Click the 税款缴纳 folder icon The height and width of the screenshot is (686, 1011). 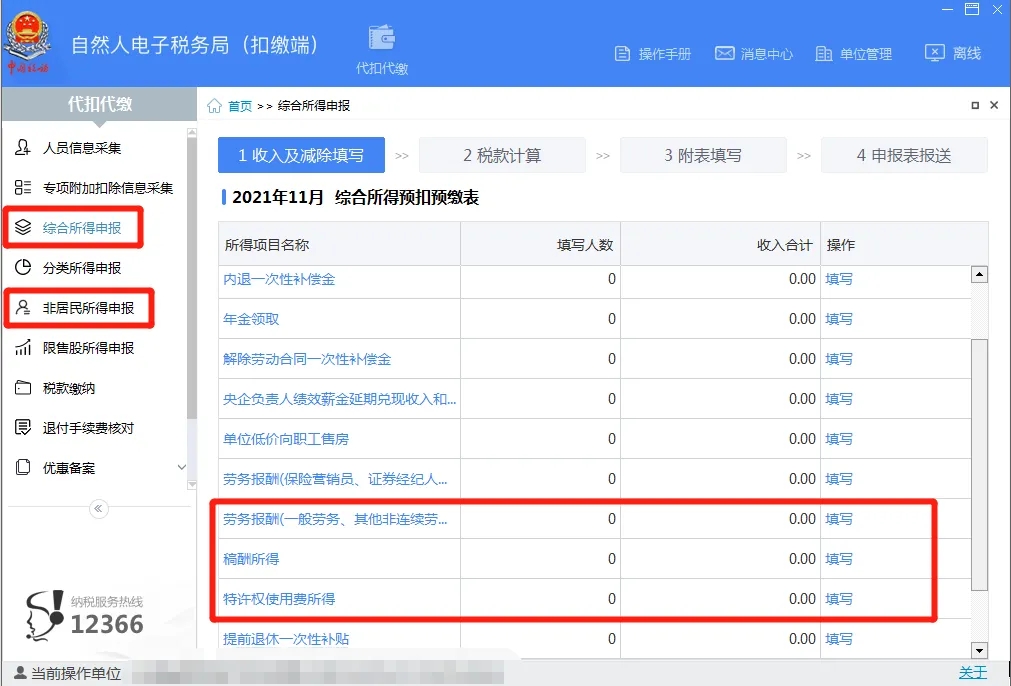pos(23,387)
